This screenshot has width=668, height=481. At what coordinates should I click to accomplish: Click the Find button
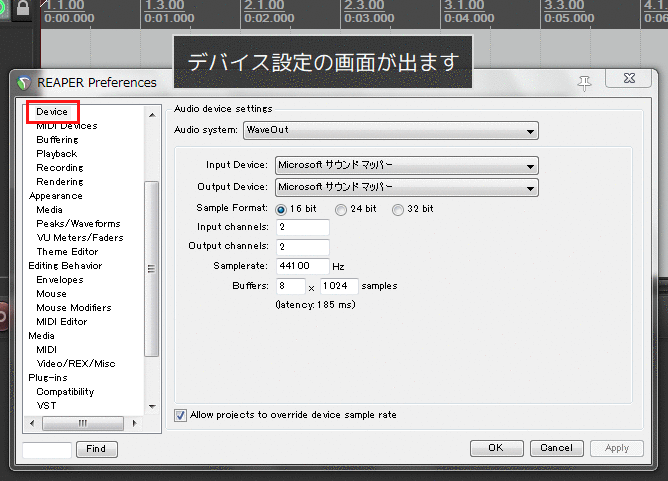pyautogui.click(x=96, y=449)
